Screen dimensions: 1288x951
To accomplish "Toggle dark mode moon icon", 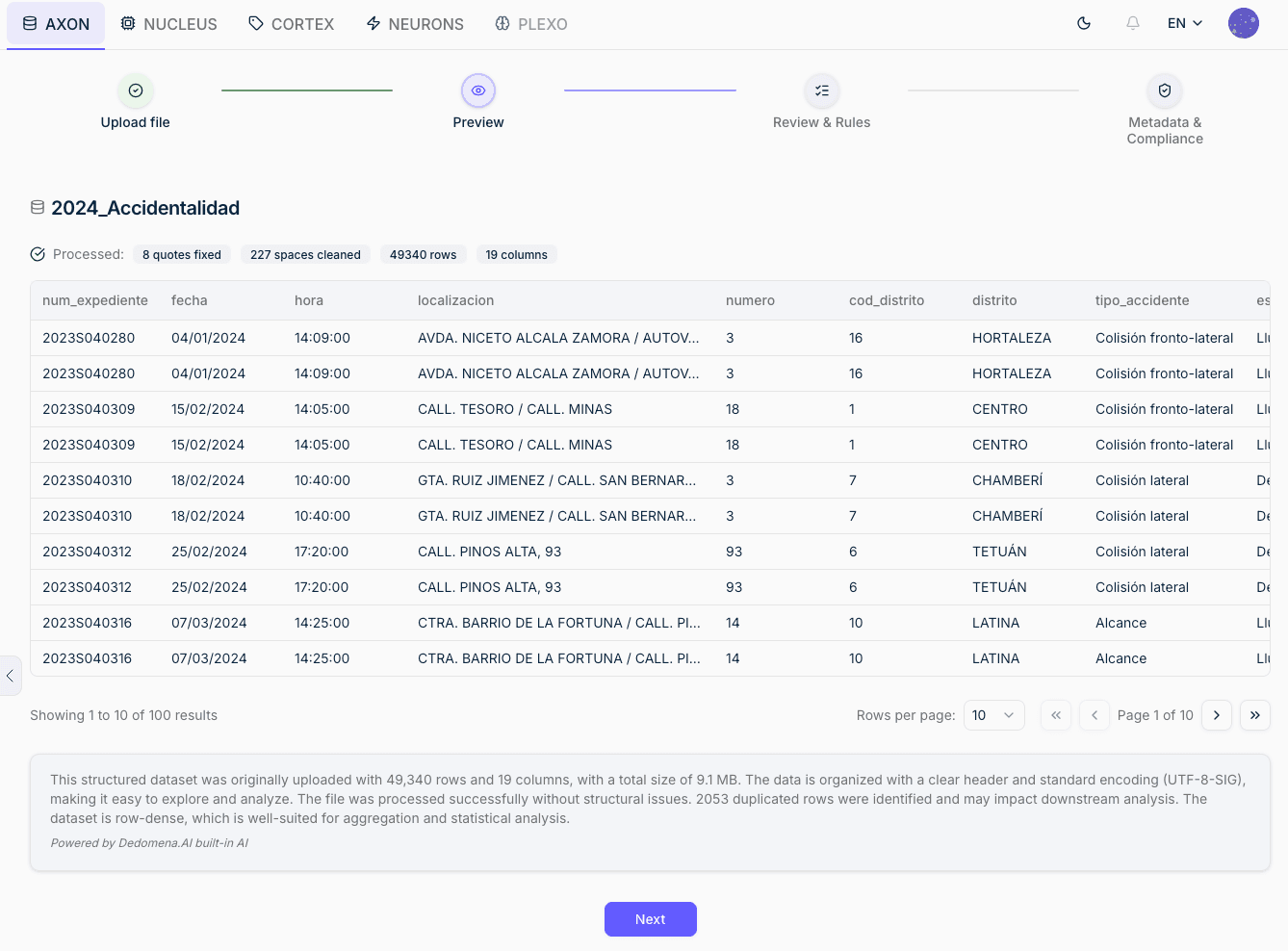I will pyautogui.click(x=1084, y=23).
